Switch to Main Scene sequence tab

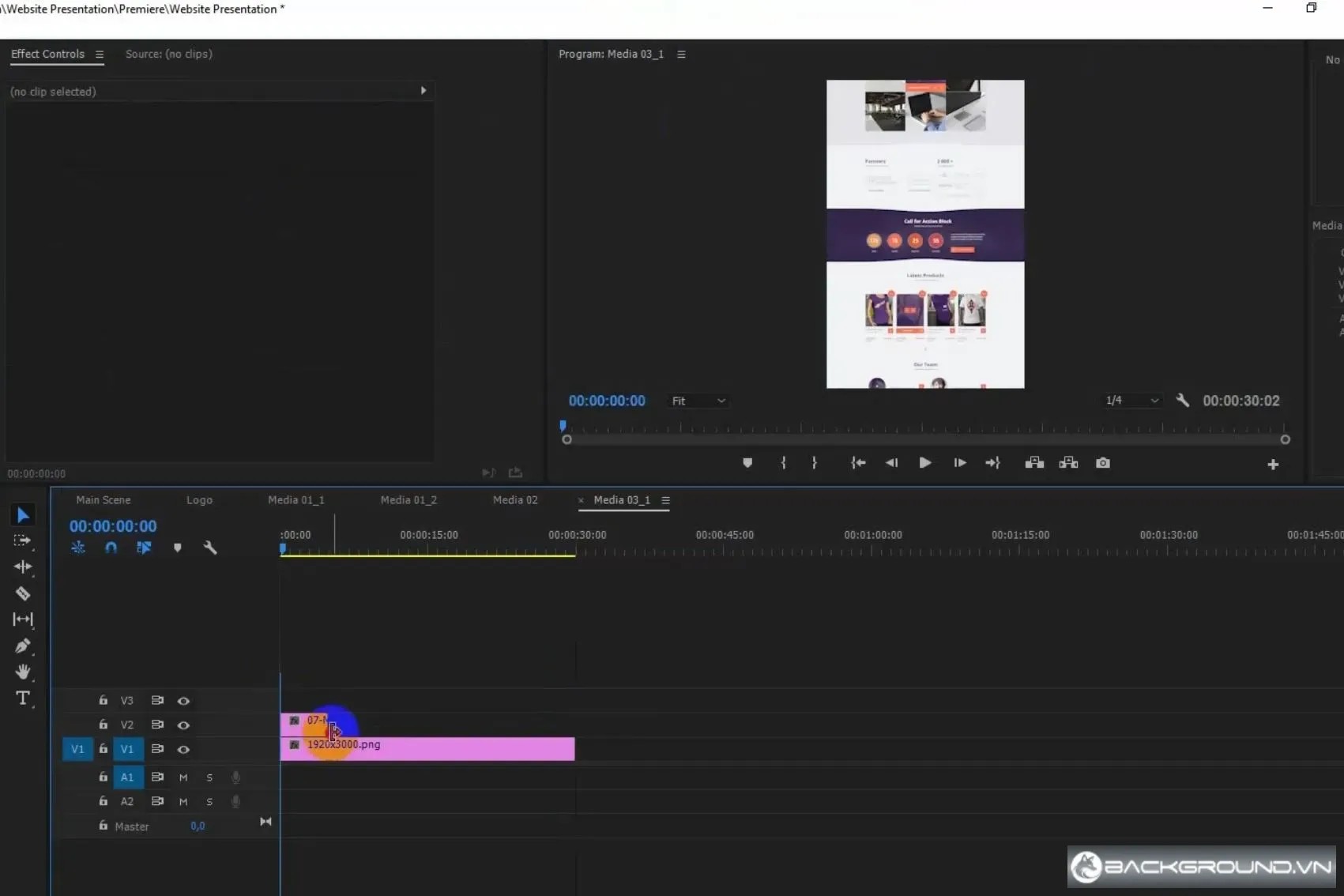pyautogui.click(x=104, y=500)
